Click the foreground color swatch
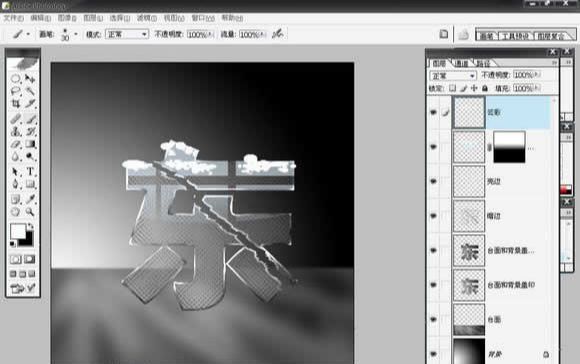 click(x=18, y=231)
